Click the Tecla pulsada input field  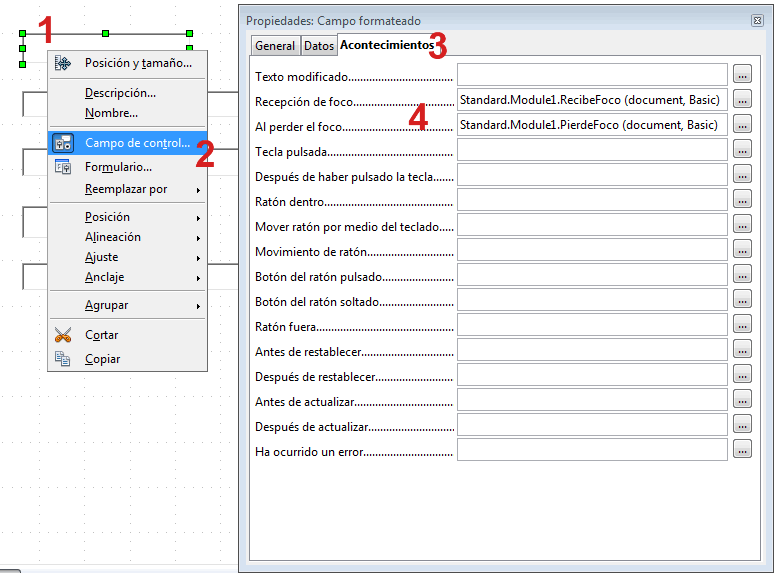592,150
